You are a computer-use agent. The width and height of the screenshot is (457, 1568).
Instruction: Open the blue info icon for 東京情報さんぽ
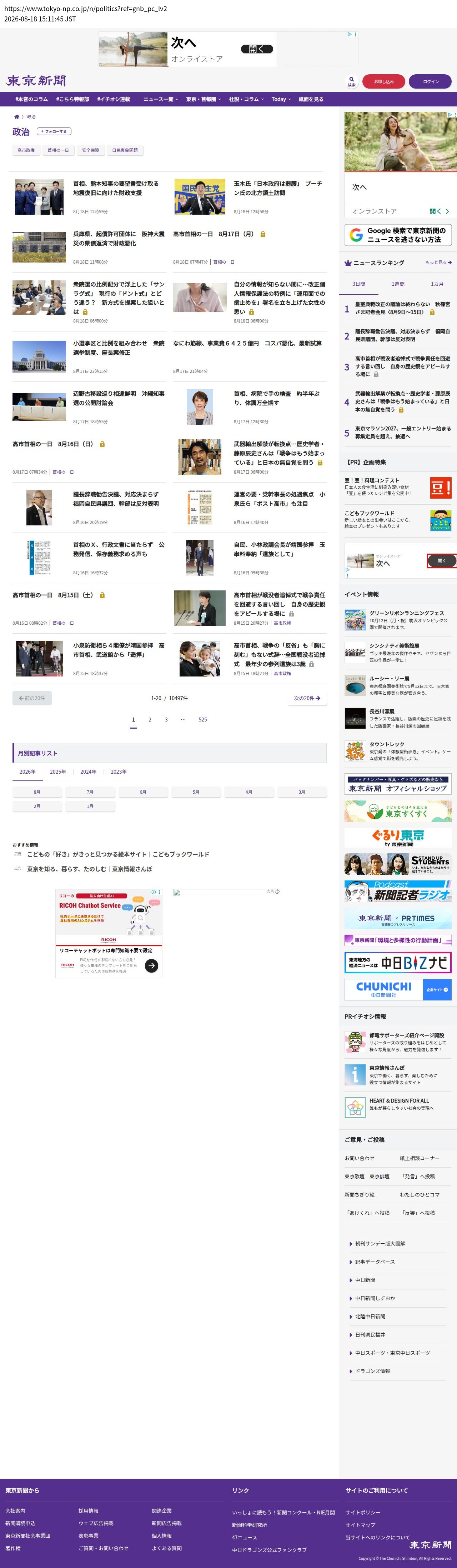pos(355,1074)
